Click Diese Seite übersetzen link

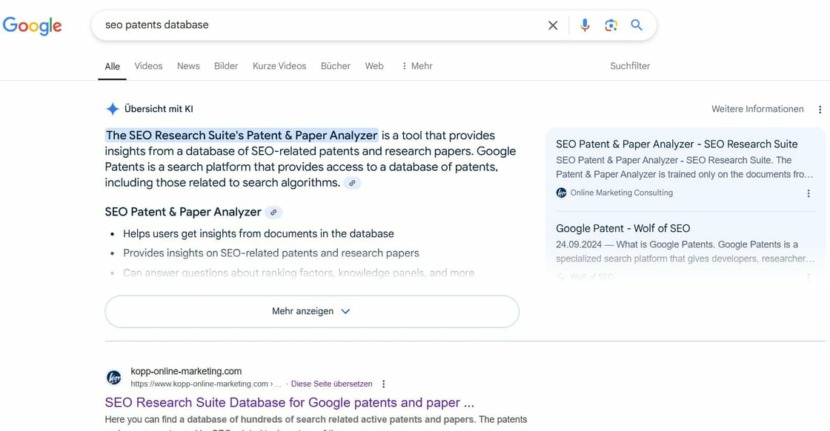coord(332,384)
